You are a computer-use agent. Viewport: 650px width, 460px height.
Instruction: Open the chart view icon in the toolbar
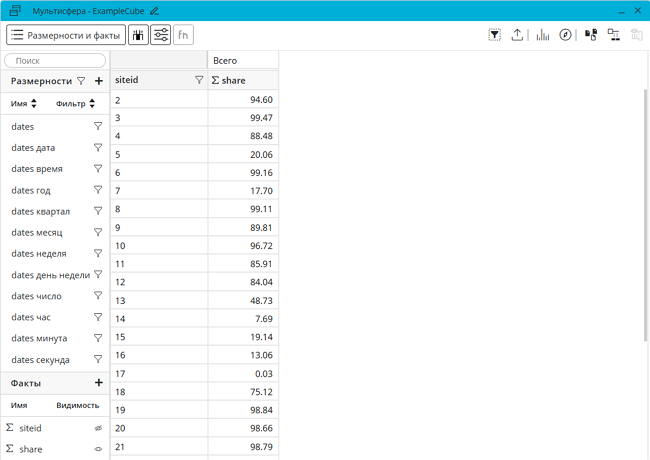[x=542, y=35]
